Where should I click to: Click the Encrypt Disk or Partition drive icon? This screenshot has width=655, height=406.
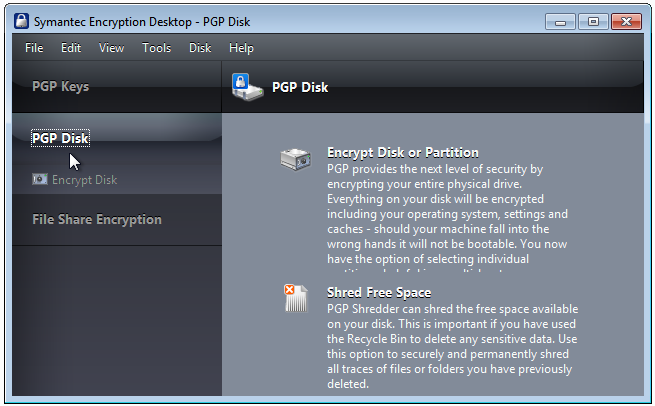pos(297,159)
